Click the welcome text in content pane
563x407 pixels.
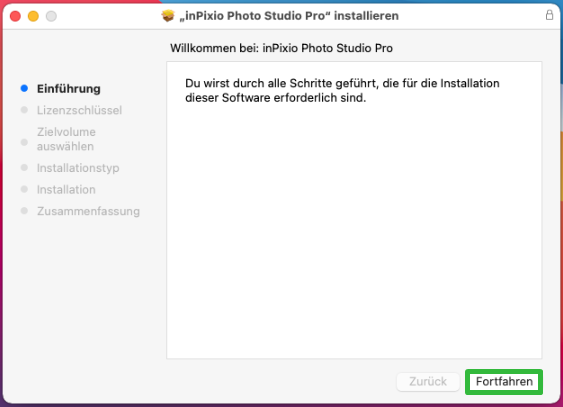point(342,90)
